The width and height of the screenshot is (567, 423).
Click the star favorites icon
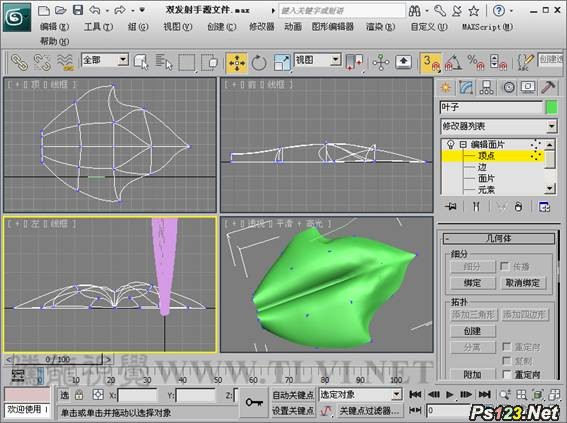click(x=474, y=11)
